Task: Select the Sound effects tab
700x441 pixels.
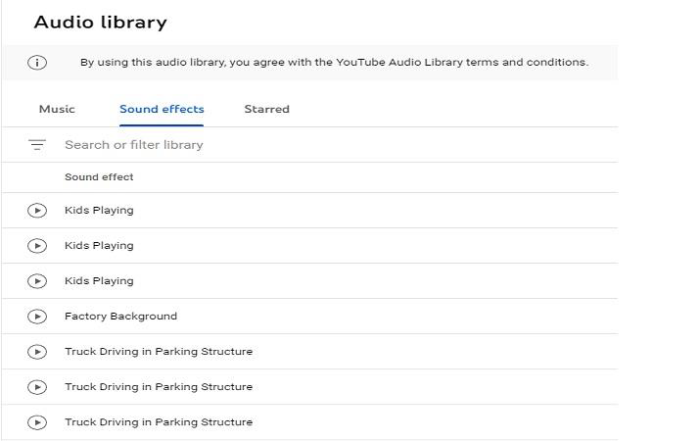Action: (161, 109)
